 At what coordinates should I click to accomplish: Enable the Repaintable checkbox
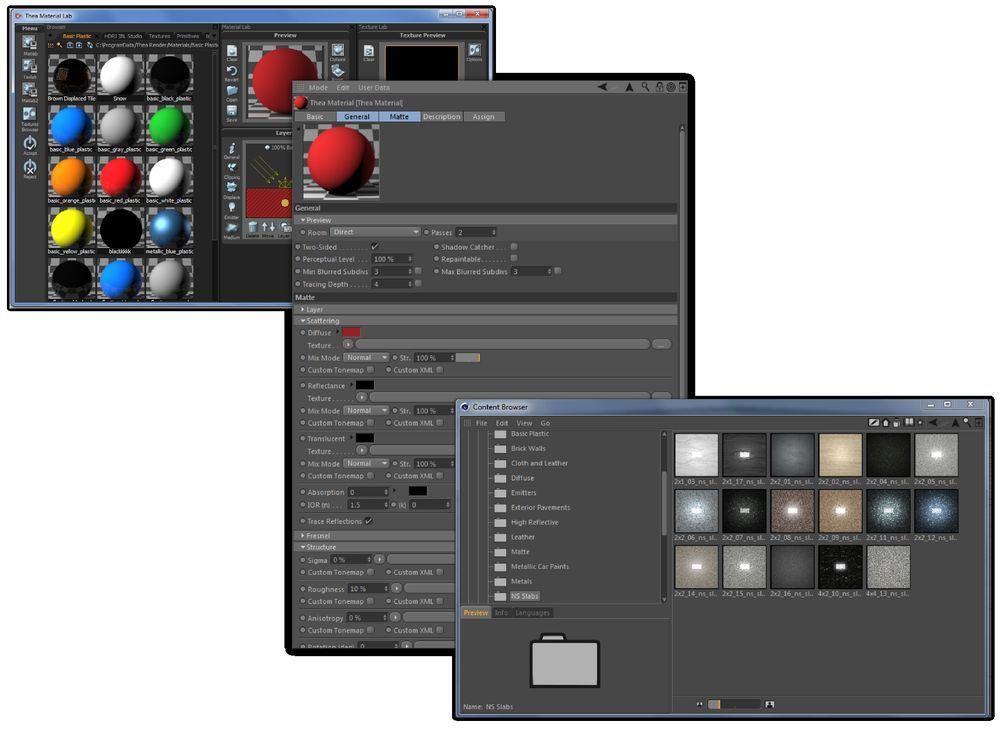(x=514, y=258)
